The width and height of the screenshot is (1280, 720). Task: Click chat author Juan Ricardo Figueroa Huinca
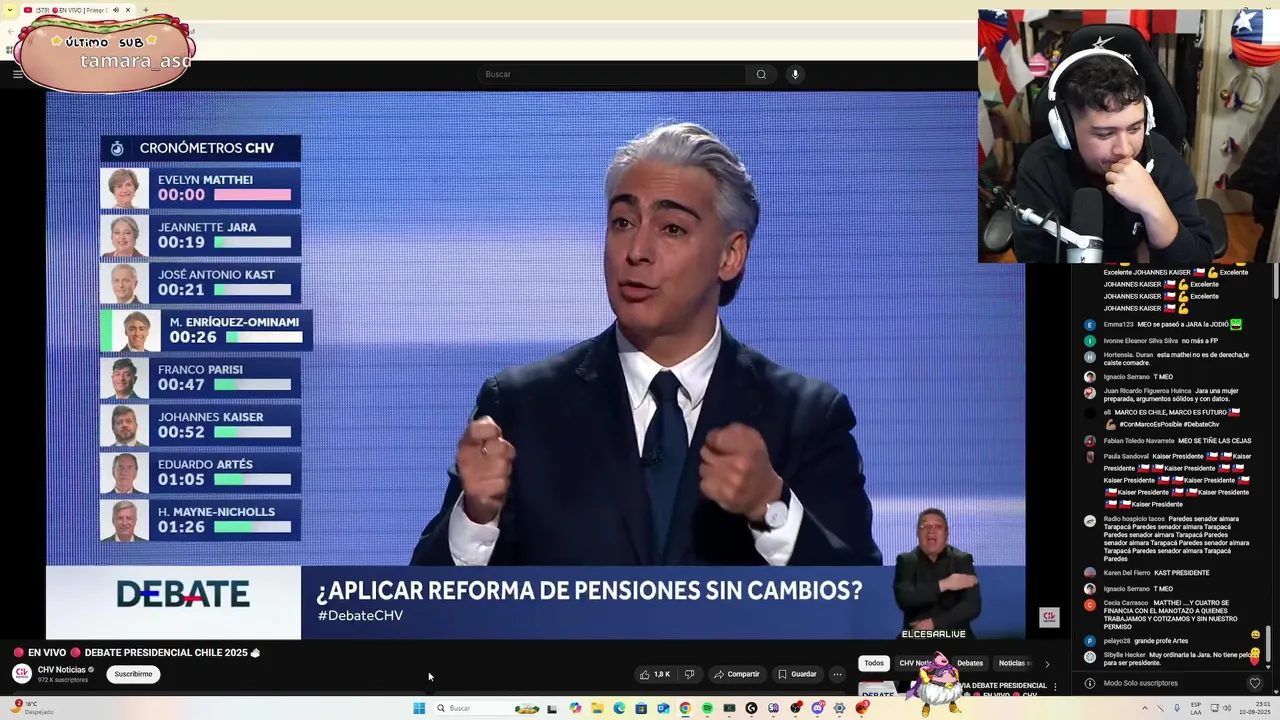(1147, 391)
